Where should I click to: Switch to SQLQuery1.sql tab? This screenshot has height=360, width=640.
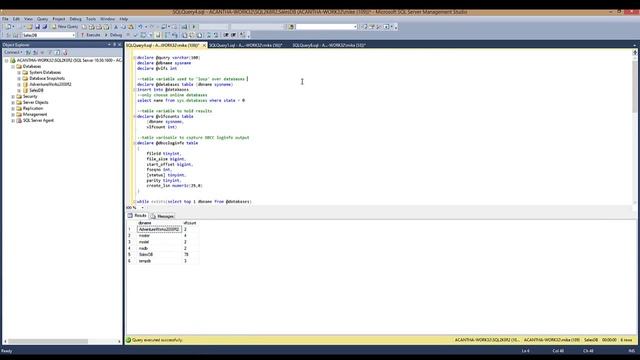246,45
